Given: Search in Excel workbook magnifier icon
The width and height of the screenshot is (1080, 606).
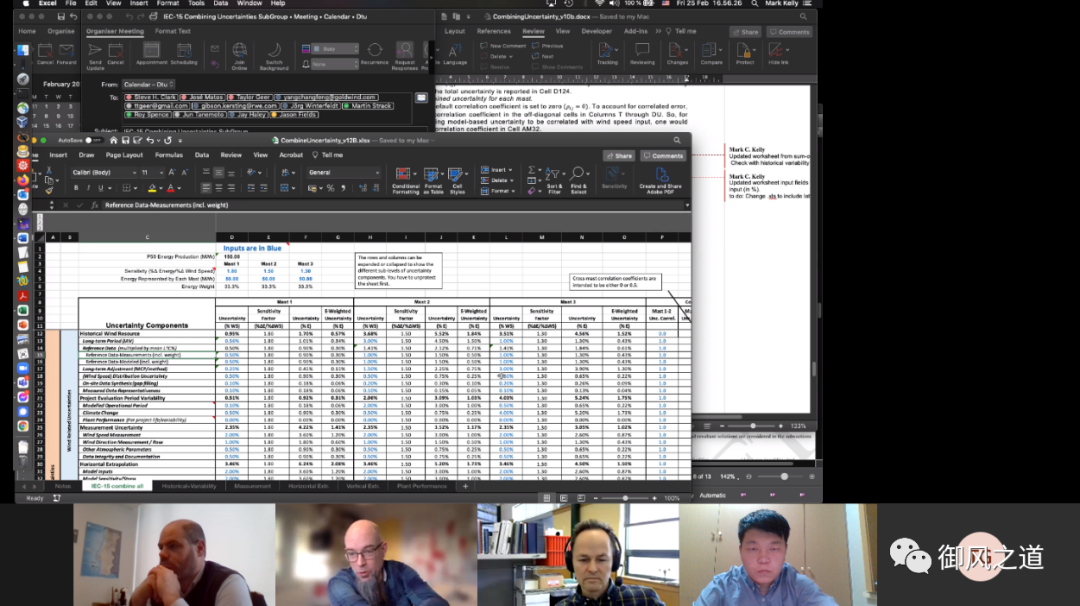Looking at the screenshot, I should (x=677, y=140).
